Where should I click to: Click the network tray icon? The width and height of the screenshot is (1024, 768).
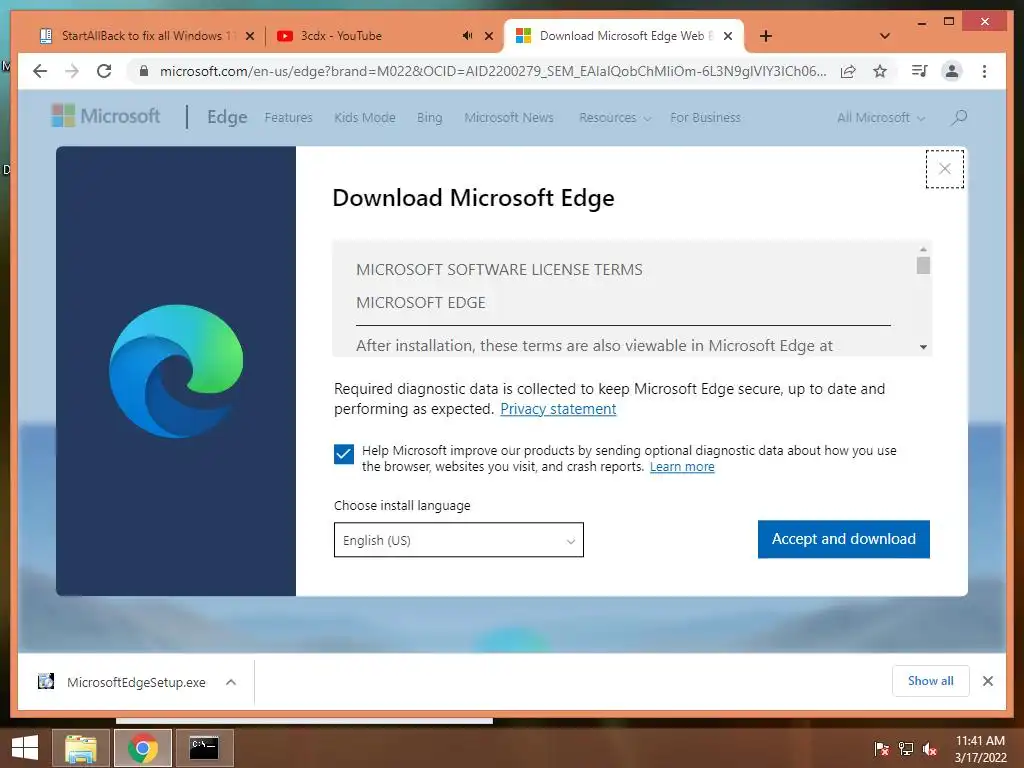pos(906,748)
